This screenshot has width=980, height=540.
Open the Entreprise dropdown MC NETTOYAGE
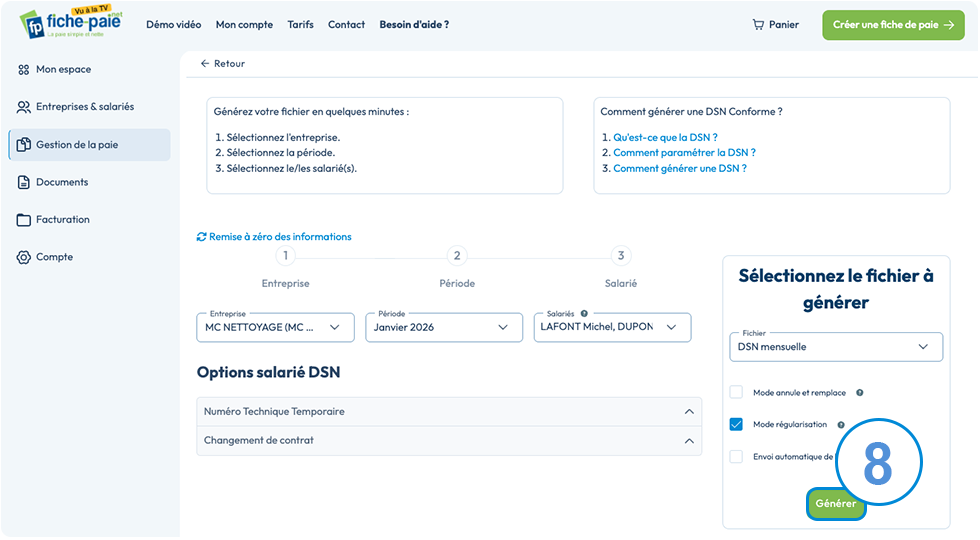(276, 327)
